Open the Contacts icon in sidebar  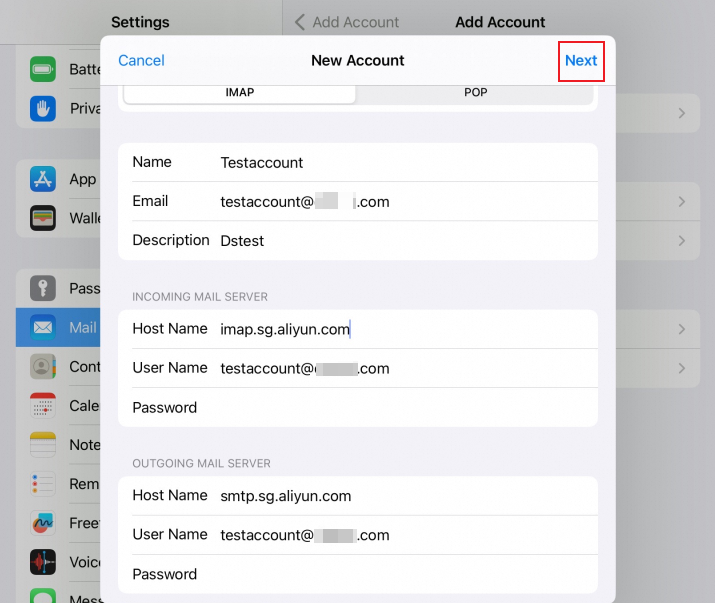[x=43, y=367]
